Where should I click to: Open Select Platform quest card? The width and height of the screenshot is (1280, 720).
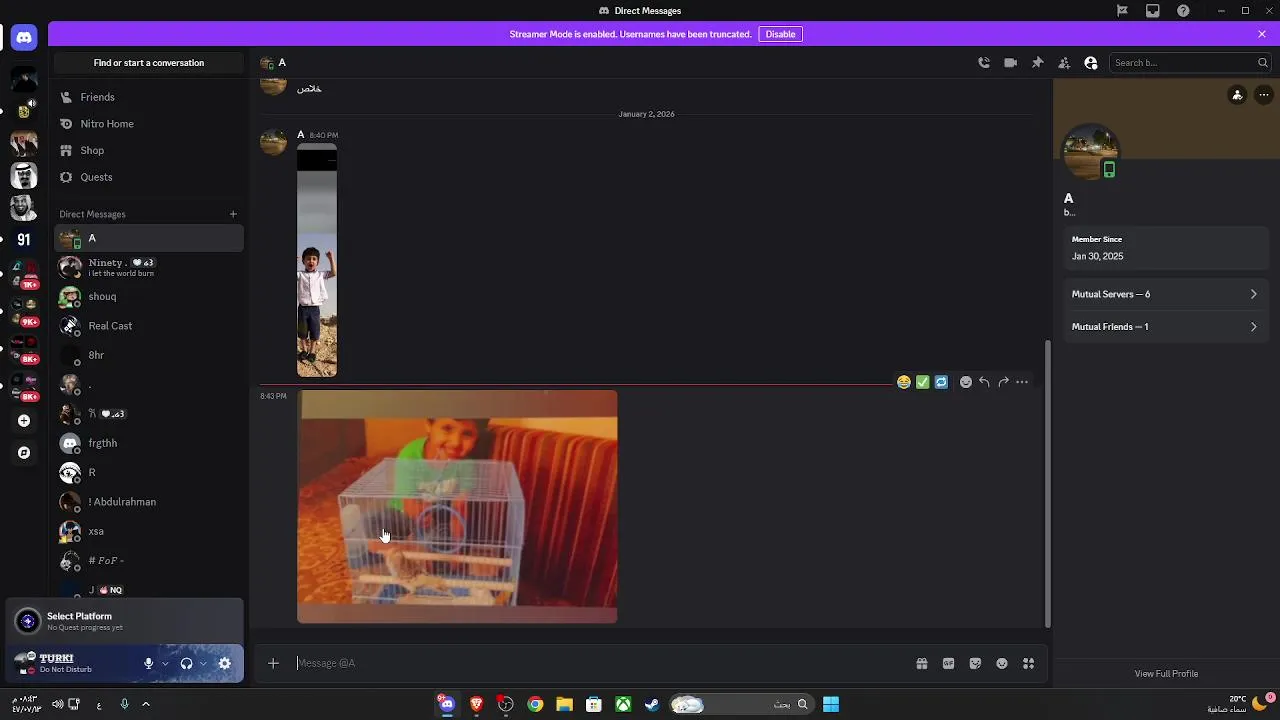coord(124,621)
